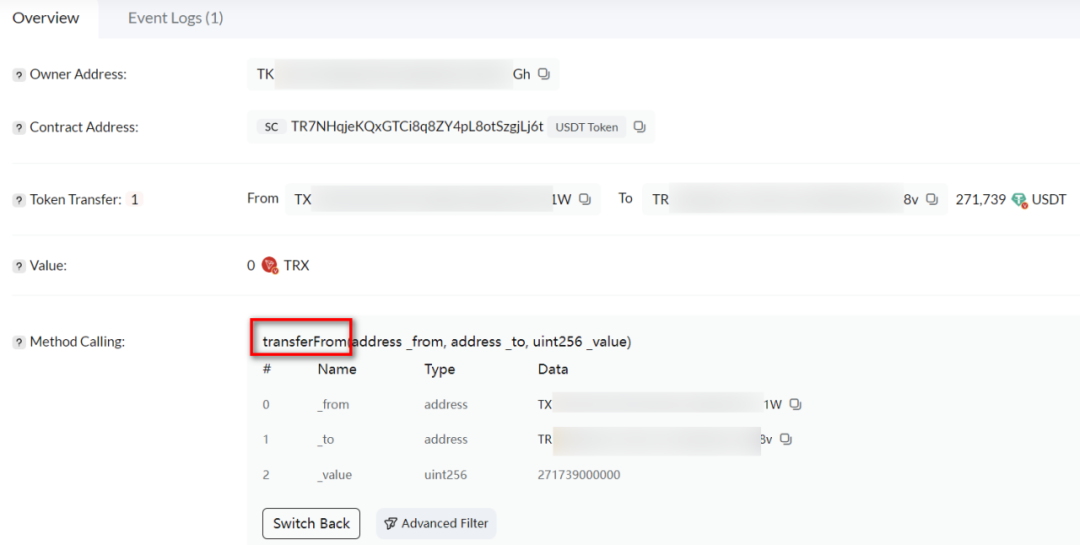This screenshot has width=1080, height=545.
Task: Click the Owner Address help icon
Action: (19, 75)
